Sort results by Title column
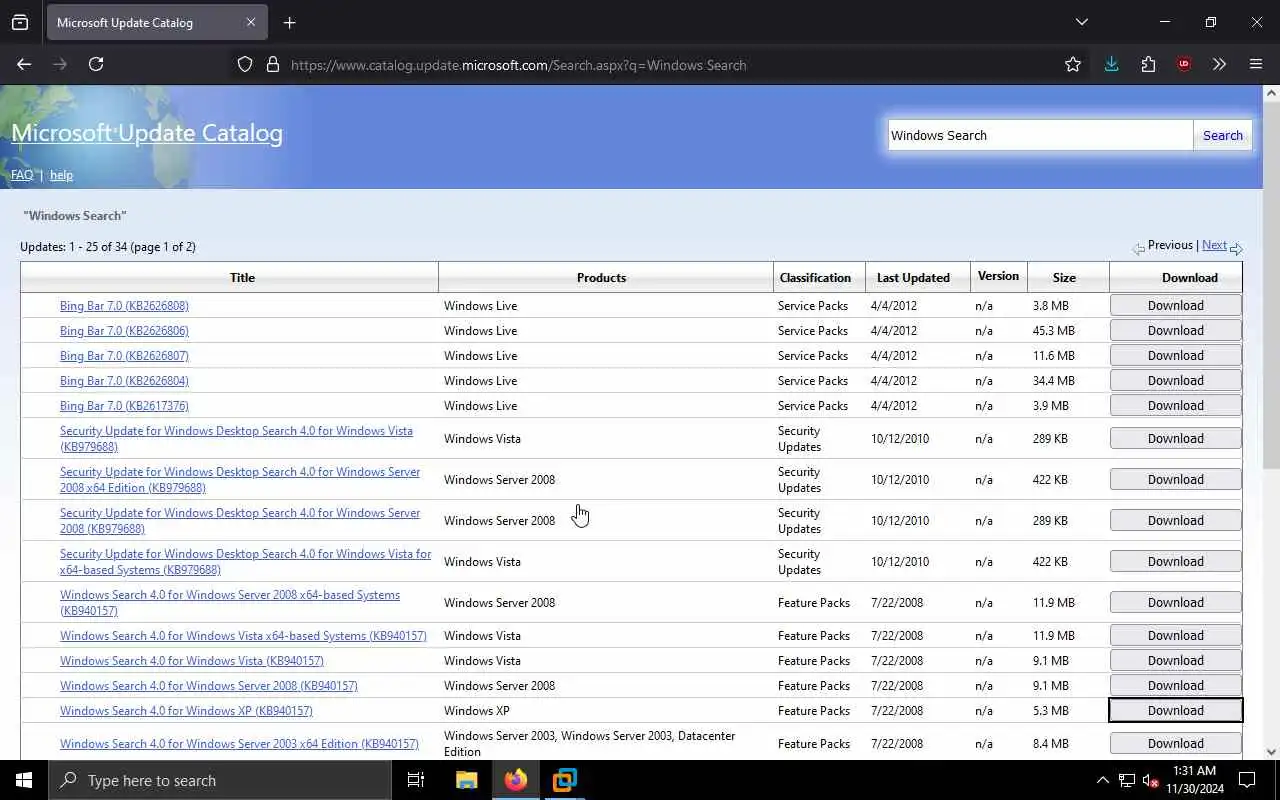 pos(242,278)
